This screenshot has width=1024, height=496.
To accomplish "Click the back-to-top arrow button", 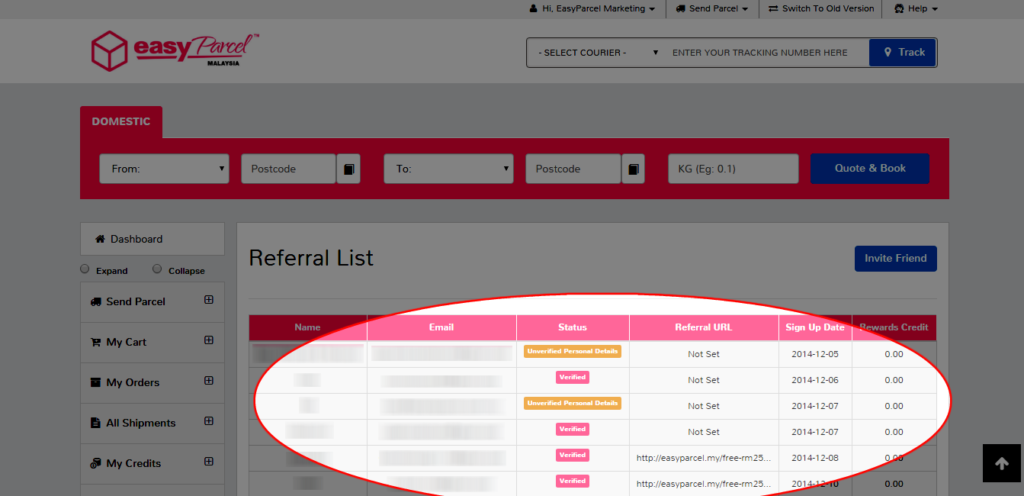I will click(1002, 463).
